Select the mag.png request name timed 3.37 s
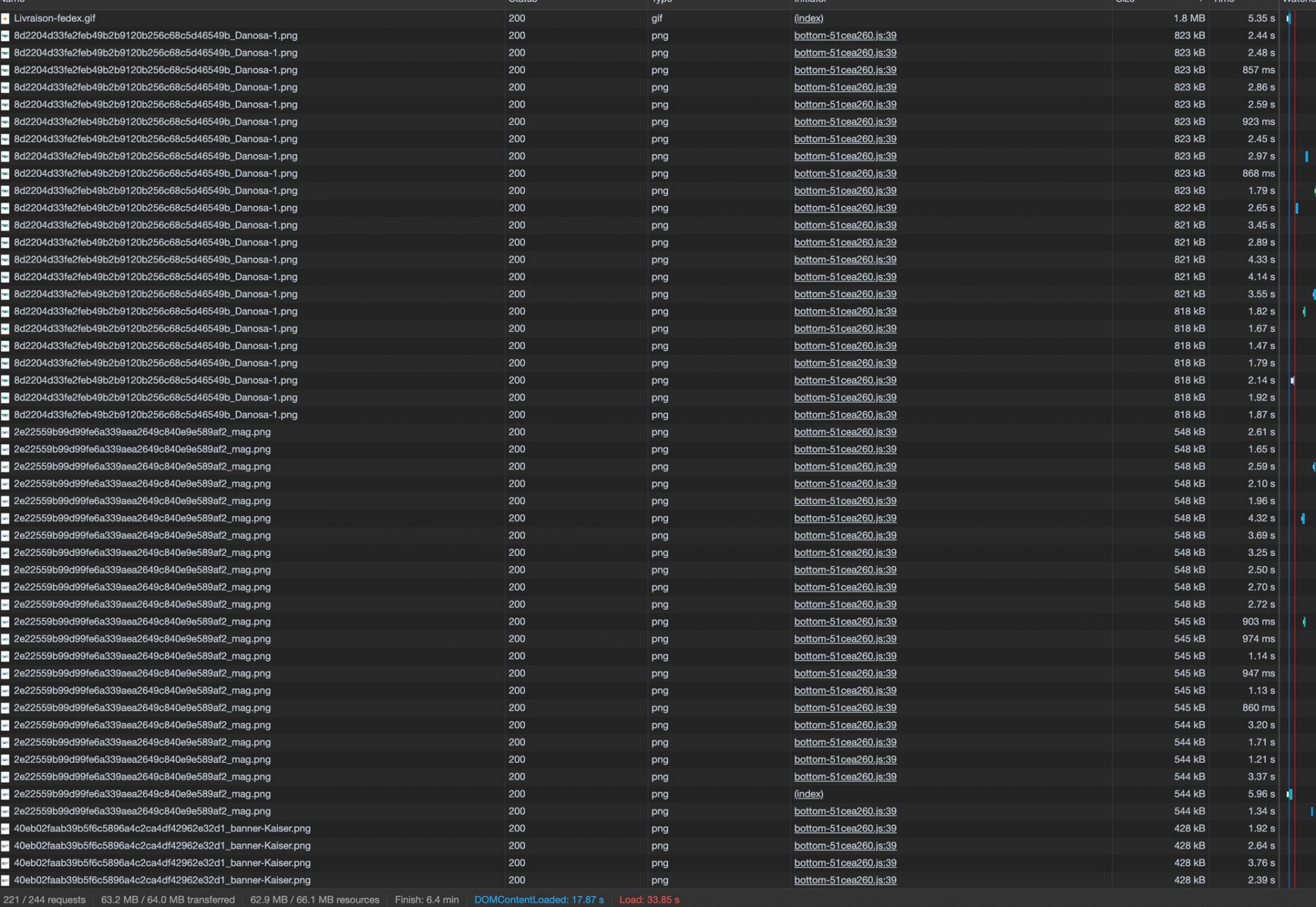The image size is (1316, 907). pos(143,777)
